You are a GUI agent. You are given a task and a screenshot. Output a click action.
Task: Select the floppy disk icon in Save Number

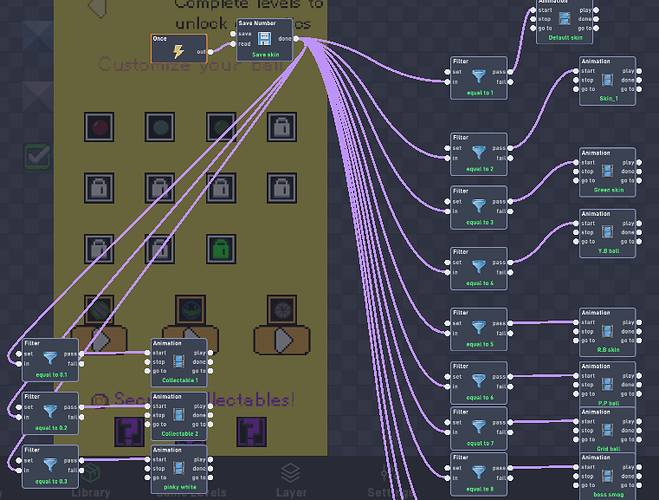coord(264,39)
